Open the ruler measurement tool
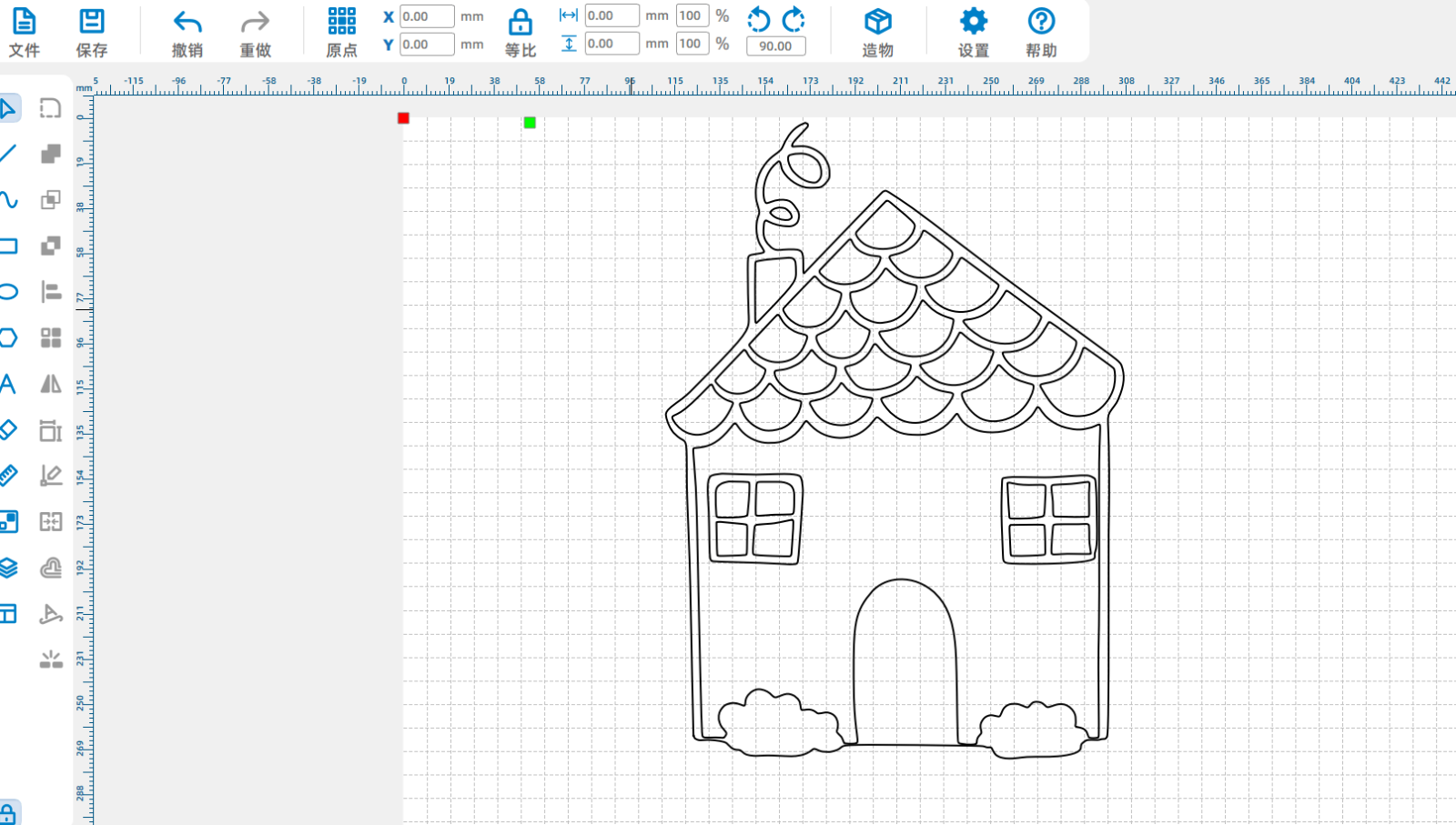1456x825 pixels. point(8,475)
